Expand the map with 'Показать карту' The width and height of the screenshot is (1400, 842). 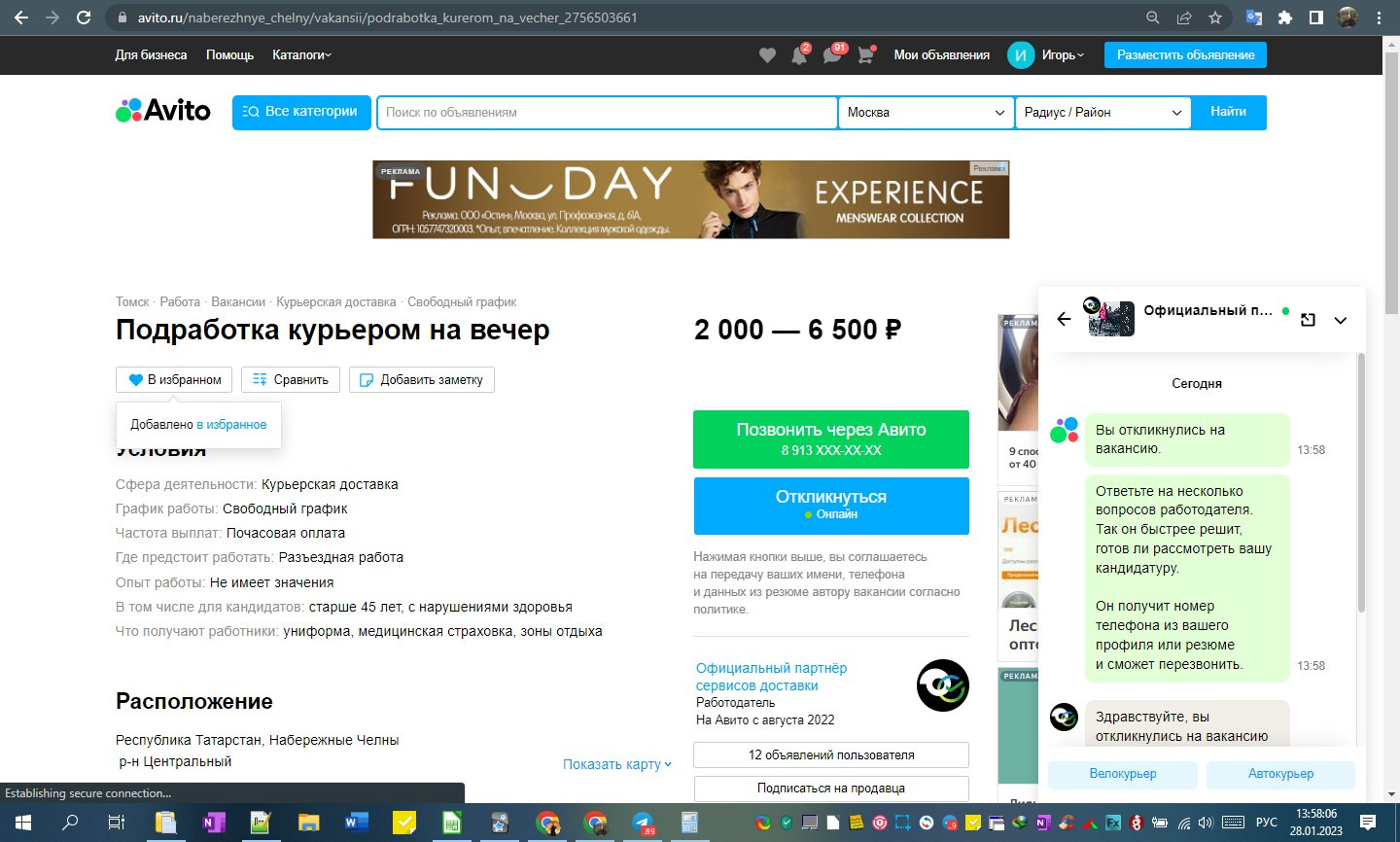click(617, 764)
